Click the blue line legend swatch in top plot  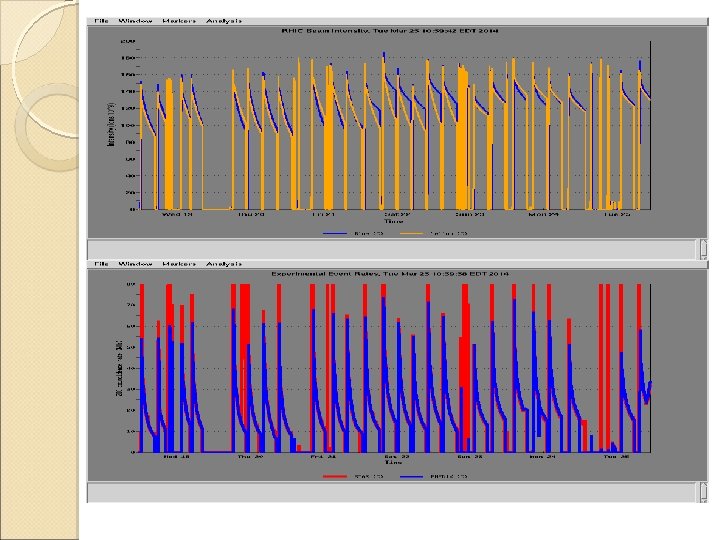[x=335, y=233]
